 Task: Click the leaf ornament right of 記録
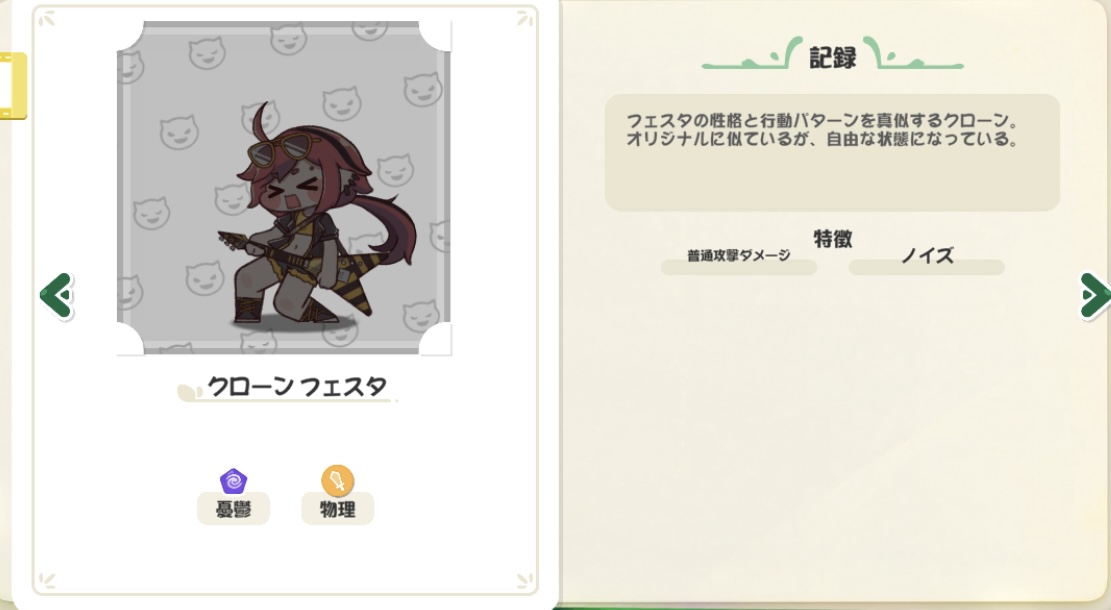tap(913, 55)
